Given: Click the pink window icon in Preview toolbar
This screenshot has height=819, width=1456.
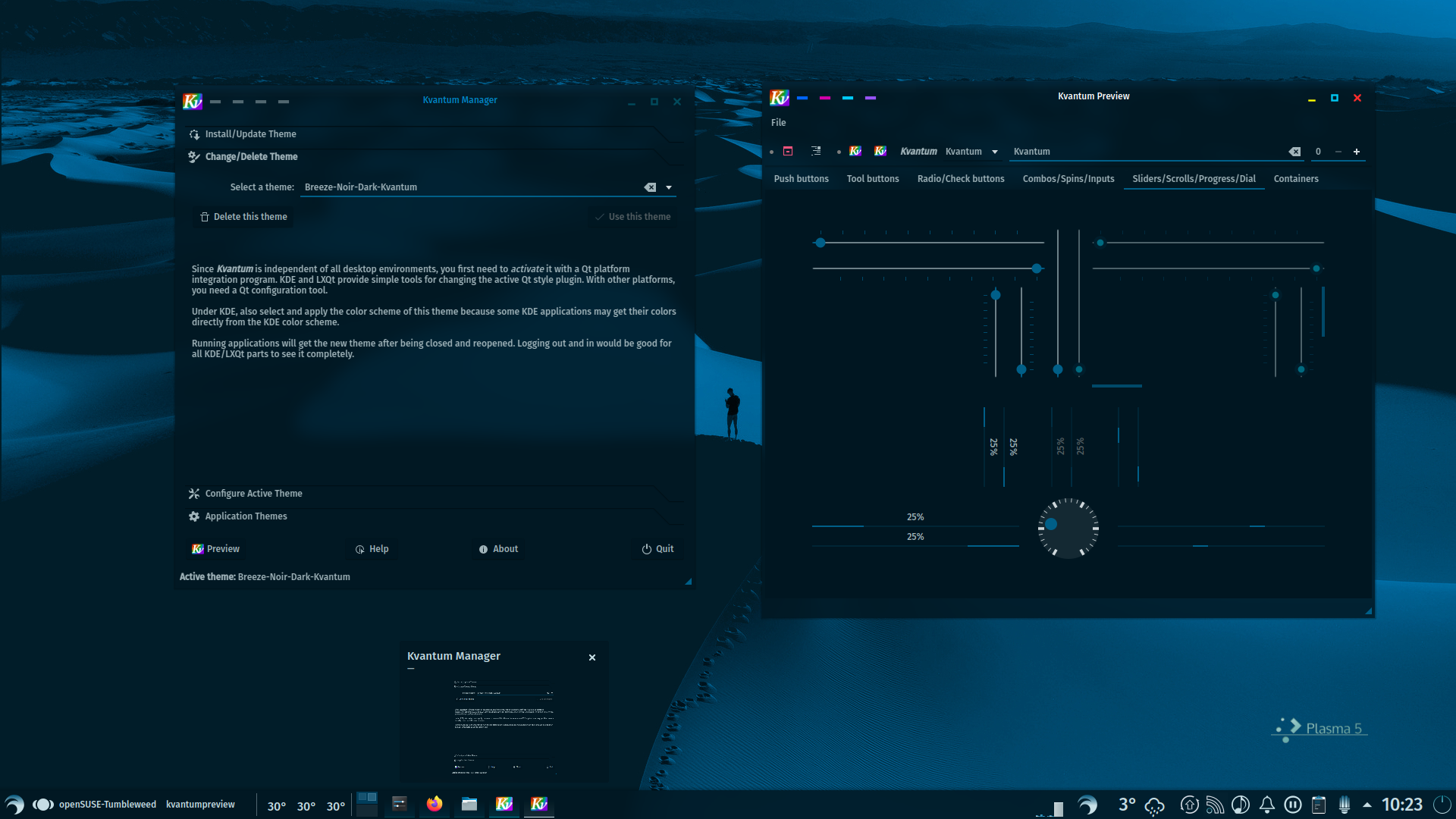Looking at the screenshot, I should click(788, 152).
